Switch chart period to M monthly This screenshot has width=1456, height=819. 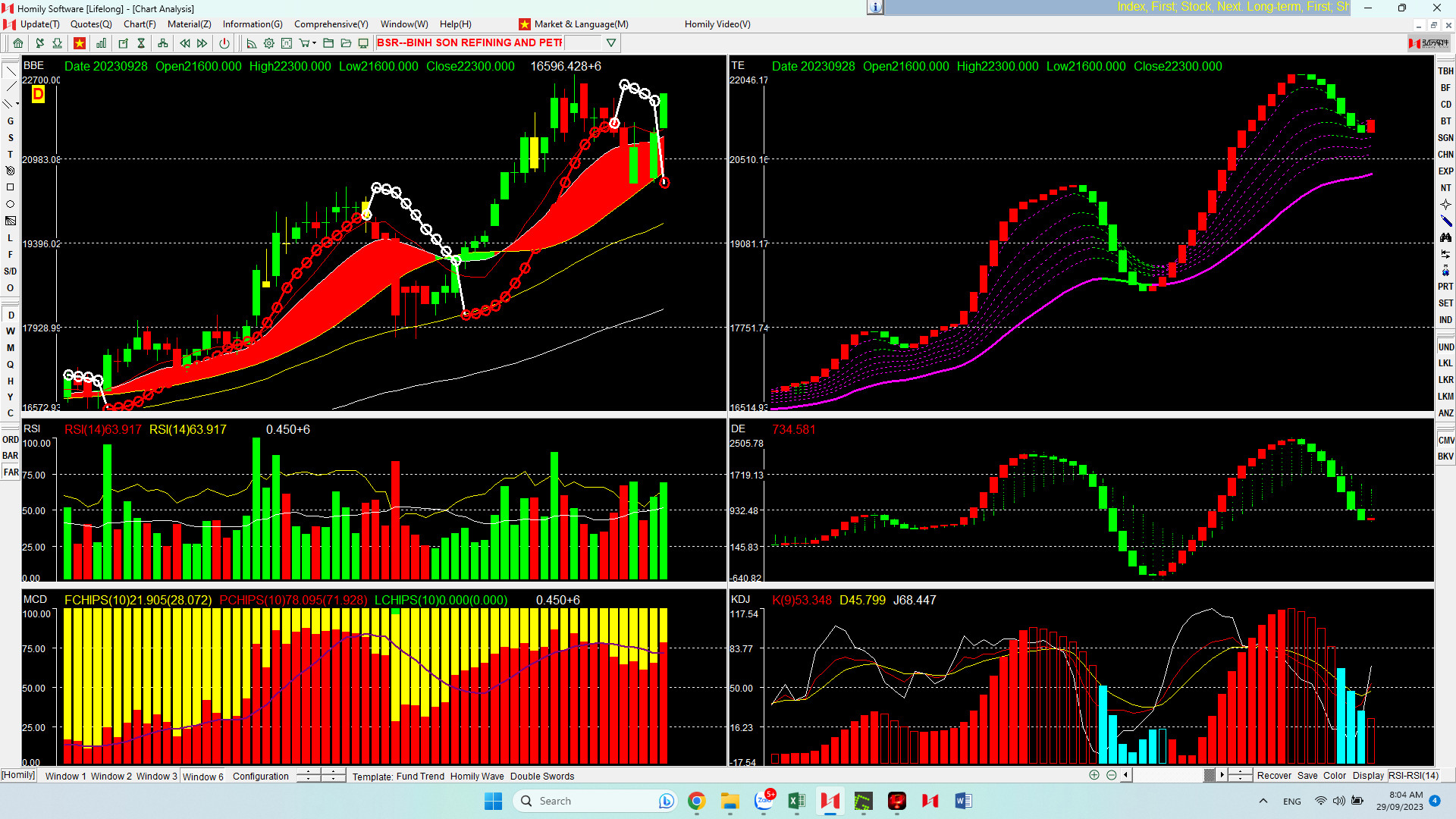tap(11, 348)
